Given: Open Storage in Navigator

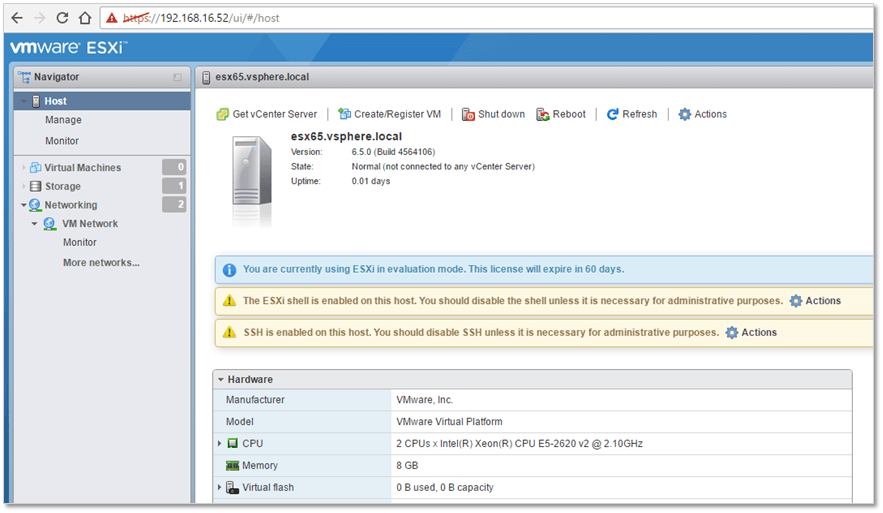Looking at the screenshot, I should (x=63, y=186).
